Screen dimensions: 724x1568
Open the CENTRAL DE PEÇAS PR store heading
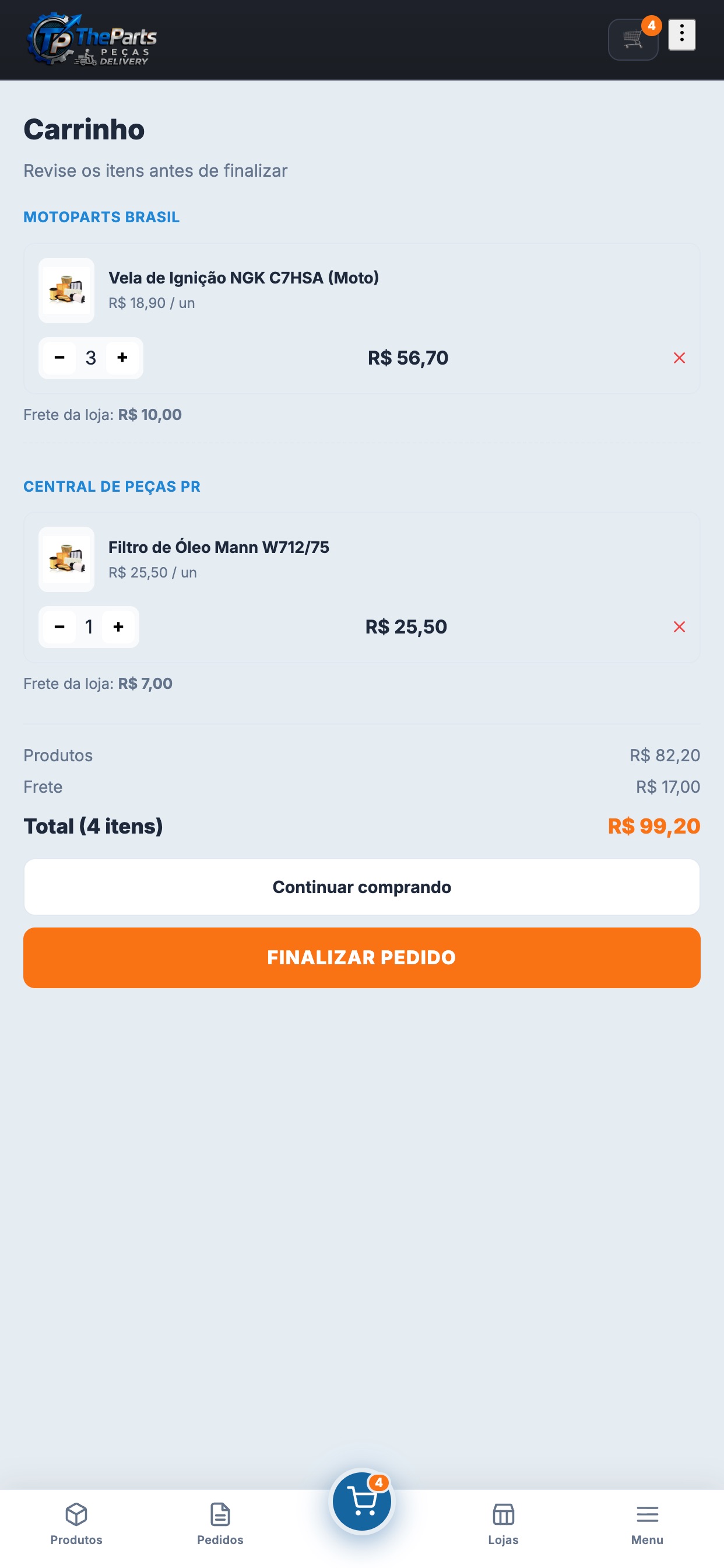[112, 487]
